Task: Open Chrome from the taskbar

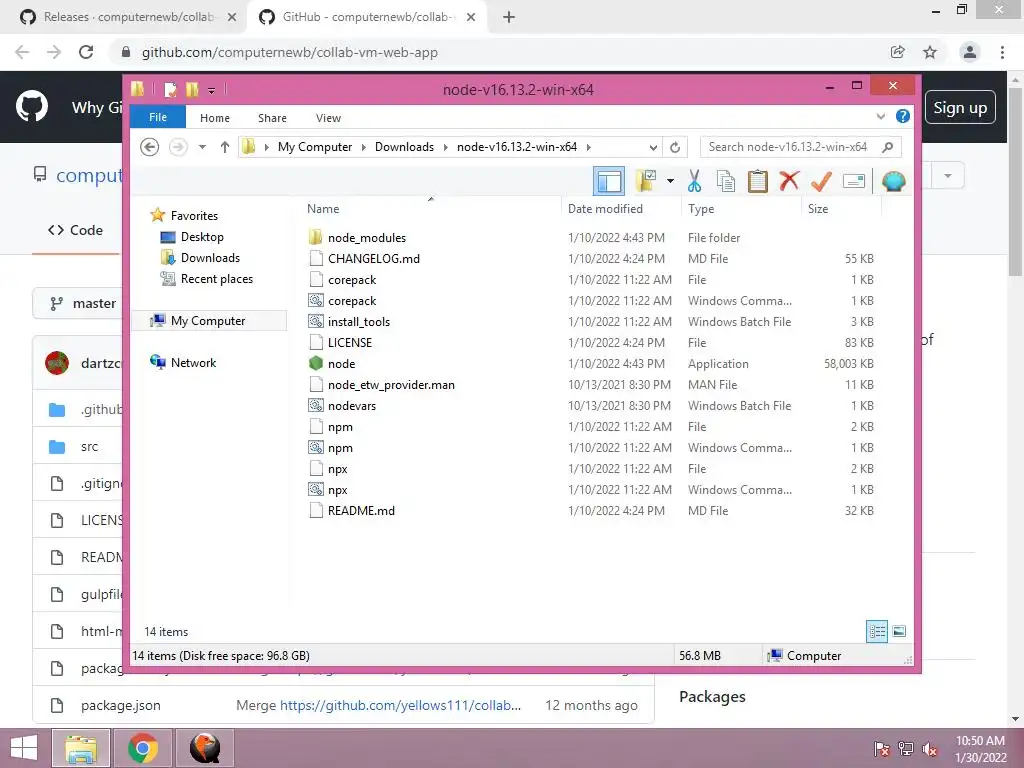Action: coord(143,748)
